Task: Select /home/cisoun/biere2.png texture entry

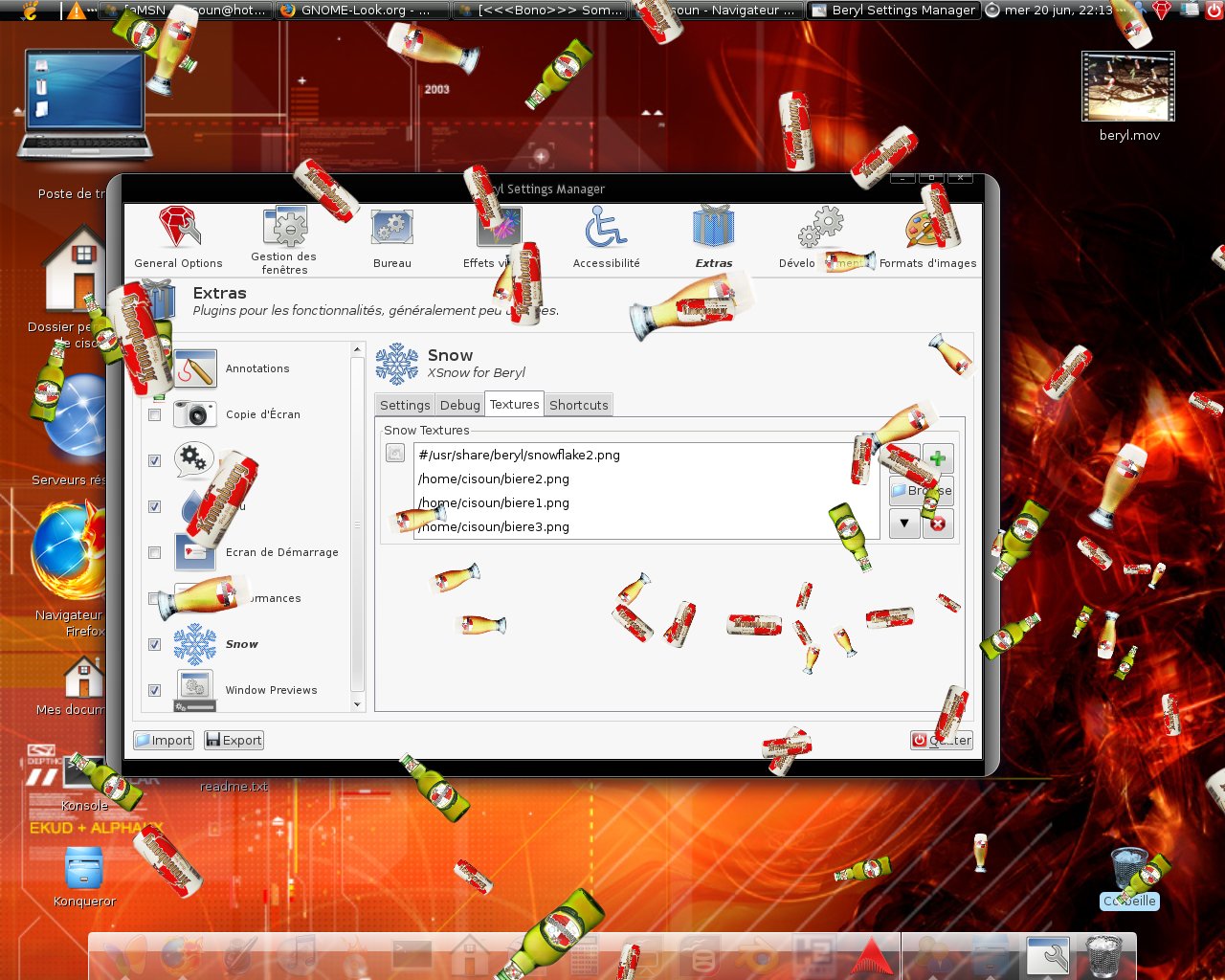Action: [646, 479]
